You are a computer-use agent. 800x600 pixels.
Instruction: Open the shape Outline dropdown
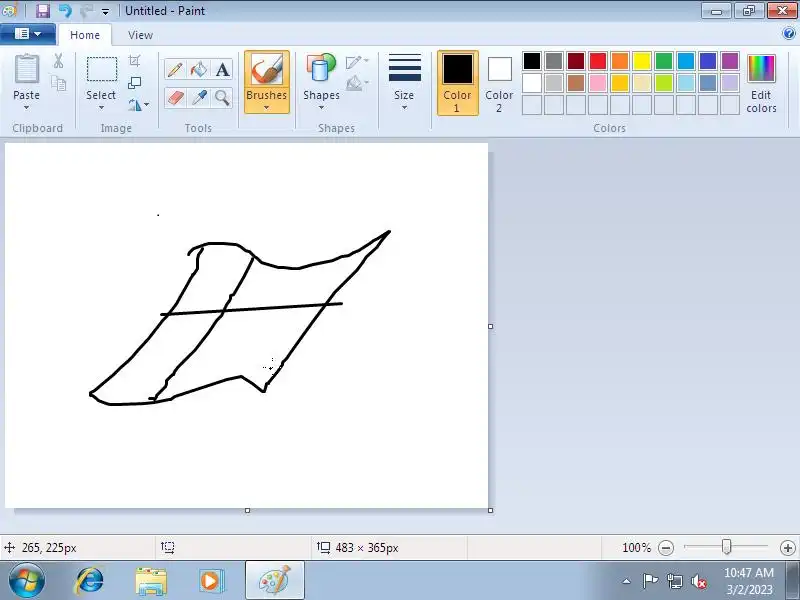point(357,62)
